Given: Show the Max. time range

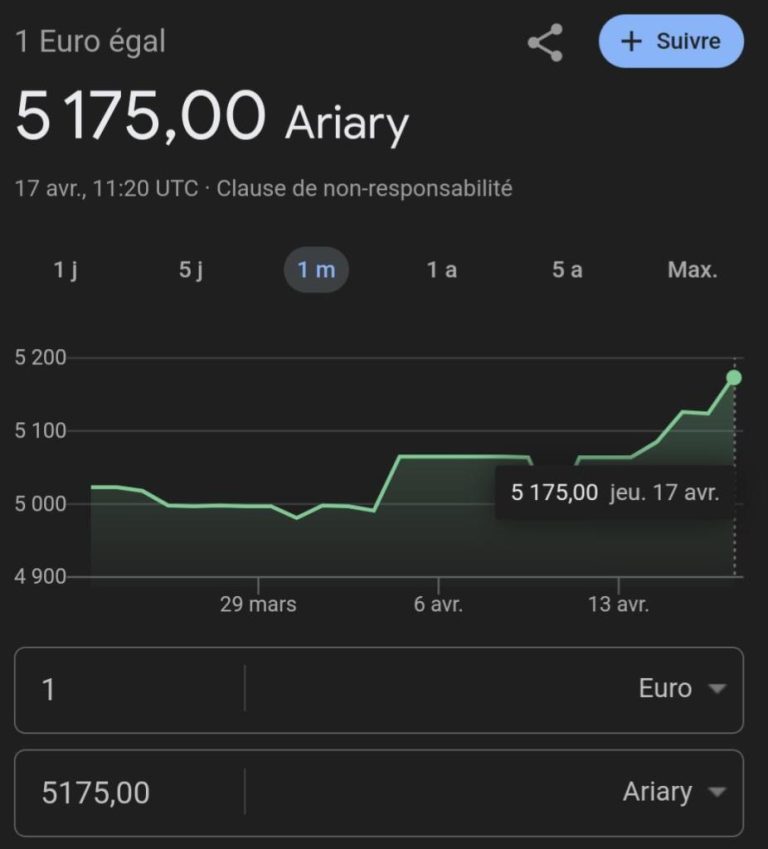Looking at the screenshot, I should 692,270.
